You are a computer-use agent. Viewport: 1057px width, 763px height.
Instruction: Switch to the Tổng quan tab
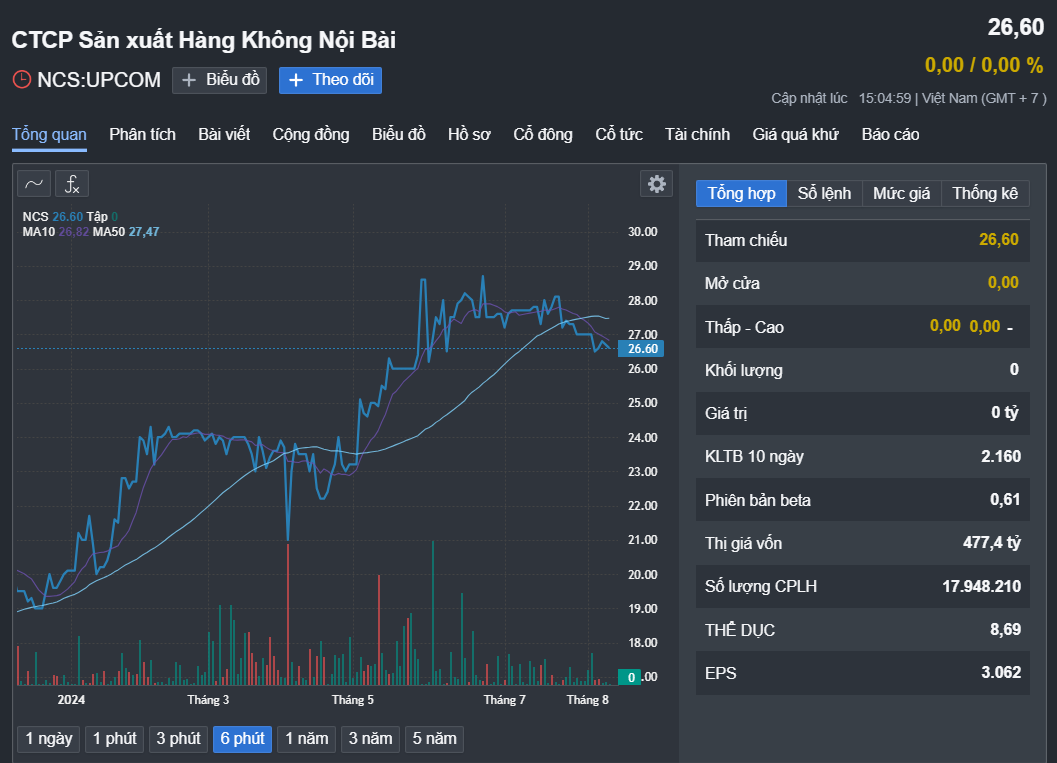coord(49,134)
